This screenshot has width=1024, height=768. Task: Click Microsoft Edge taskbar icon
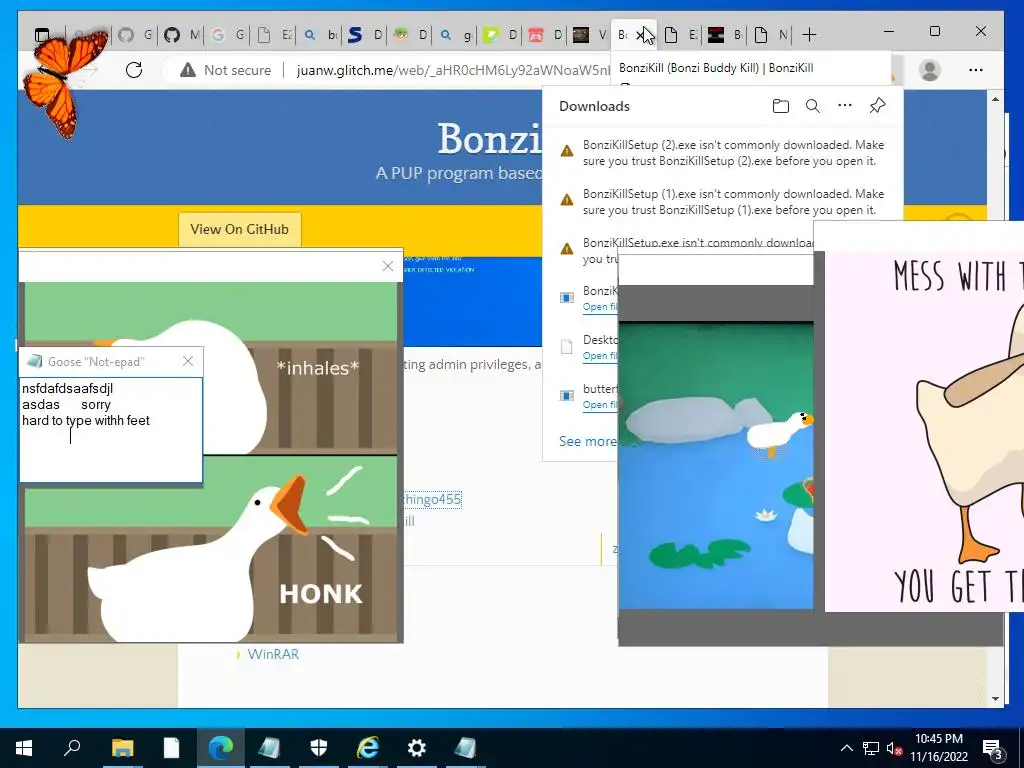pyautogui.click(x=221, y=748)
